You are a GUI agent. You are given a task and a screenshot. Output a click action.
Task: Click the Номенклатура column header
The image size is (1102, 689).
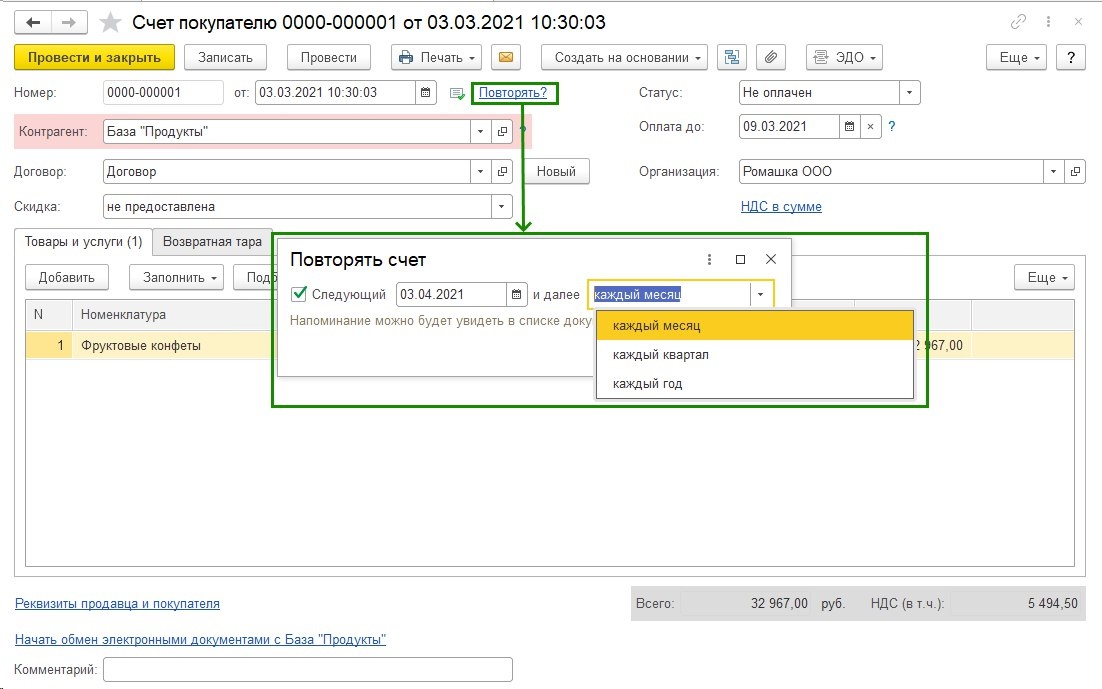(x=172, y=315)
